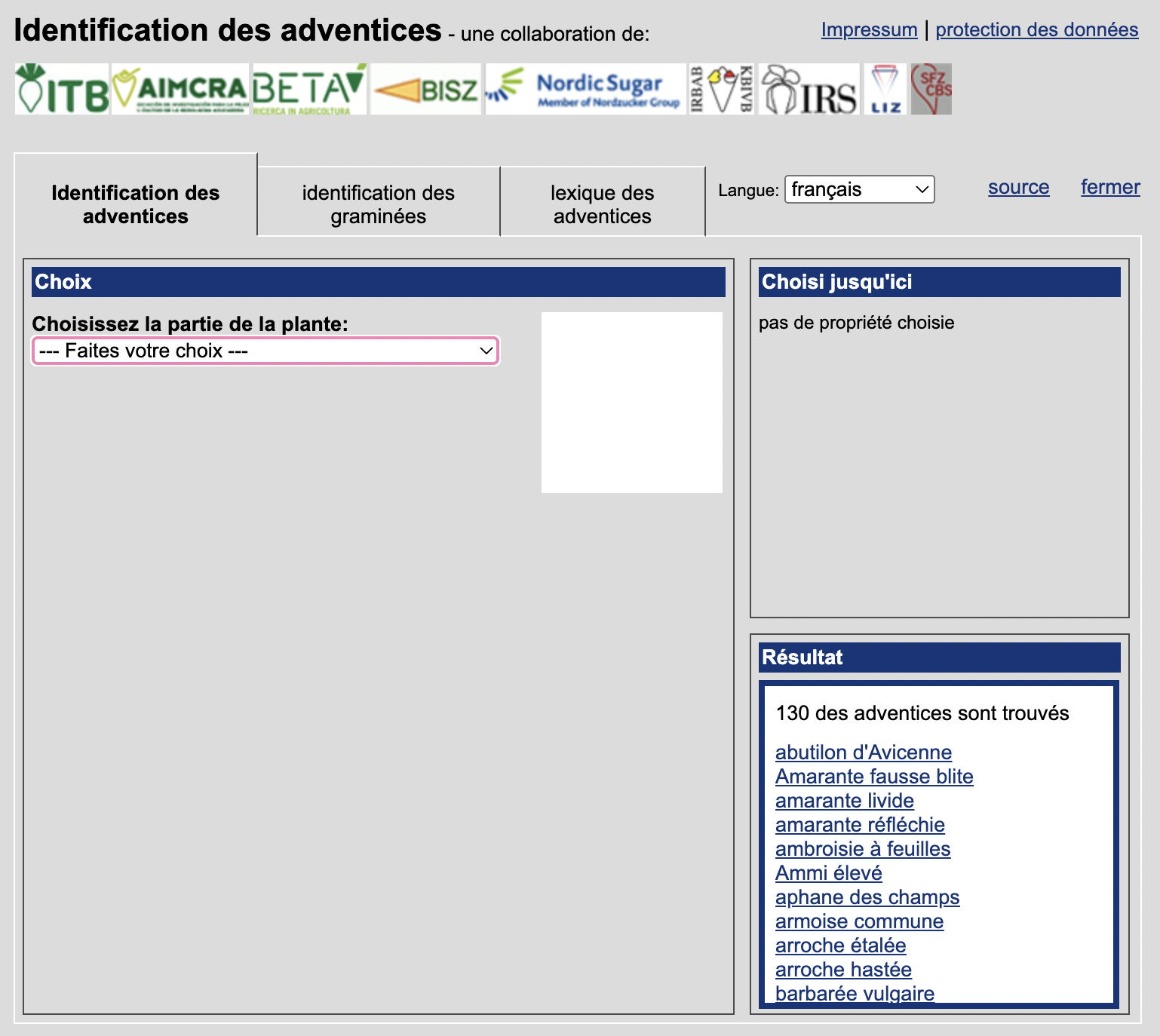Open abutilon d'Avicenne in results
Screen dimensions: 1160x1036
coord(863,752)
